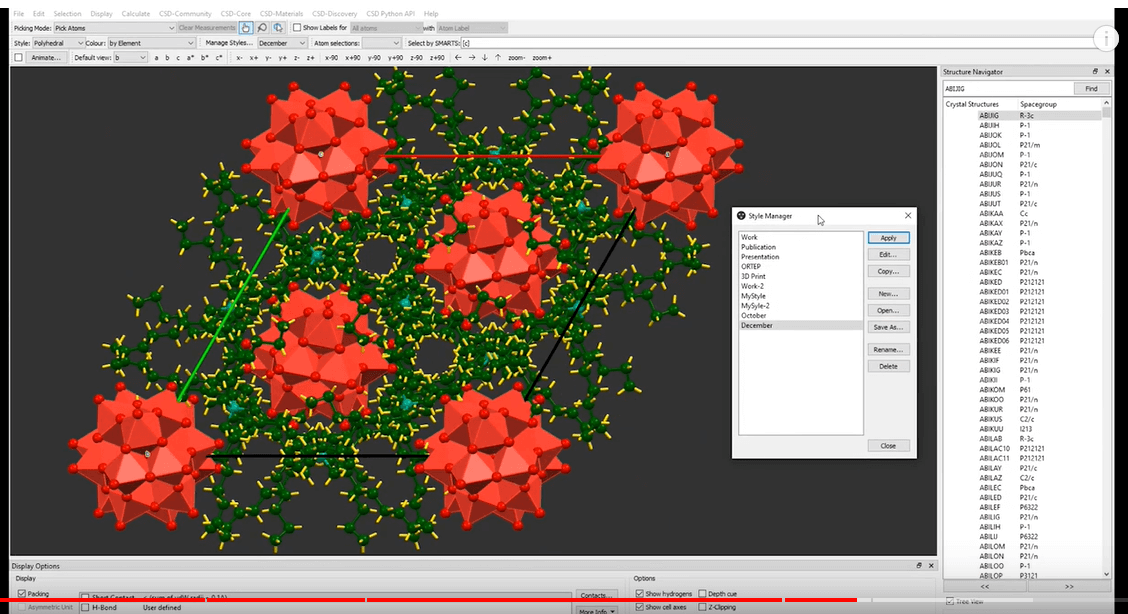This screenshot has width=1128, height=614.
Task: Enable Show Labels for checkbox
Action: pyautogui.click(x=296, y=28)
